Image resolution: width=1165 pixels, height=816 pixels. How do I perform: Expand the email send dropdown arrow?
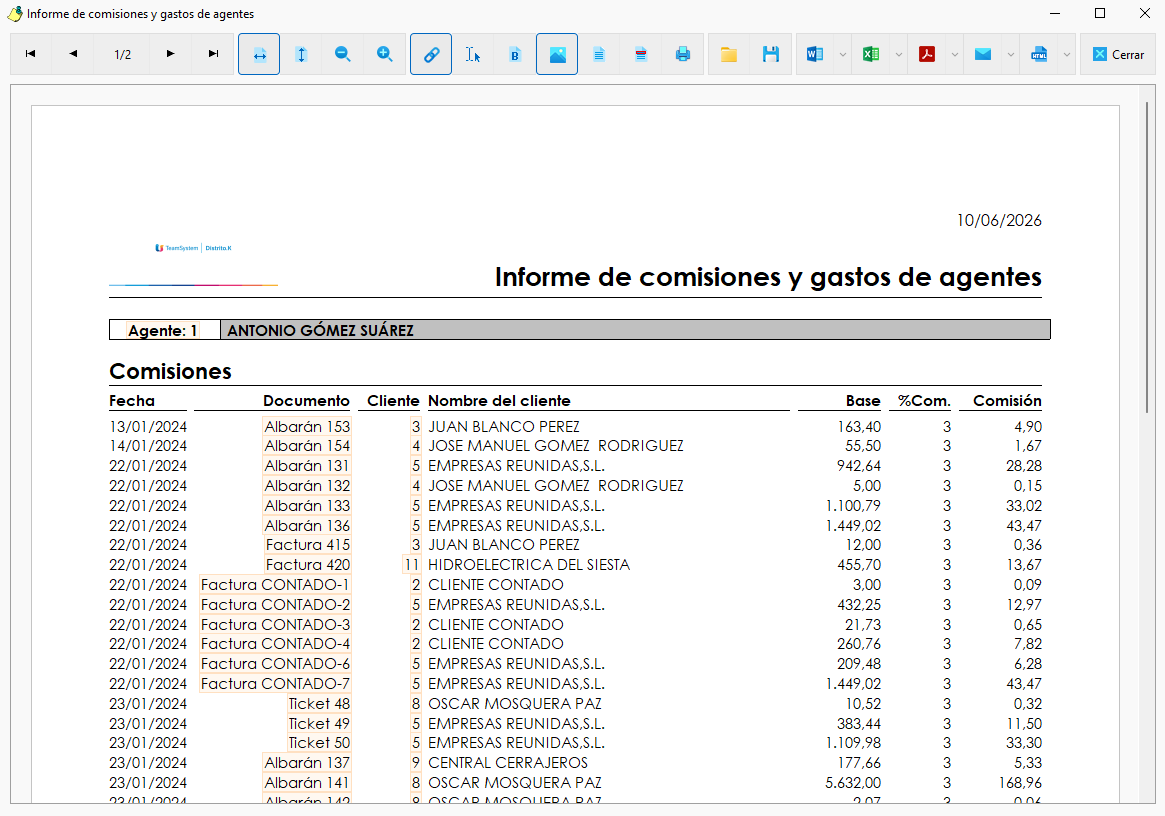pos(1010,54)
